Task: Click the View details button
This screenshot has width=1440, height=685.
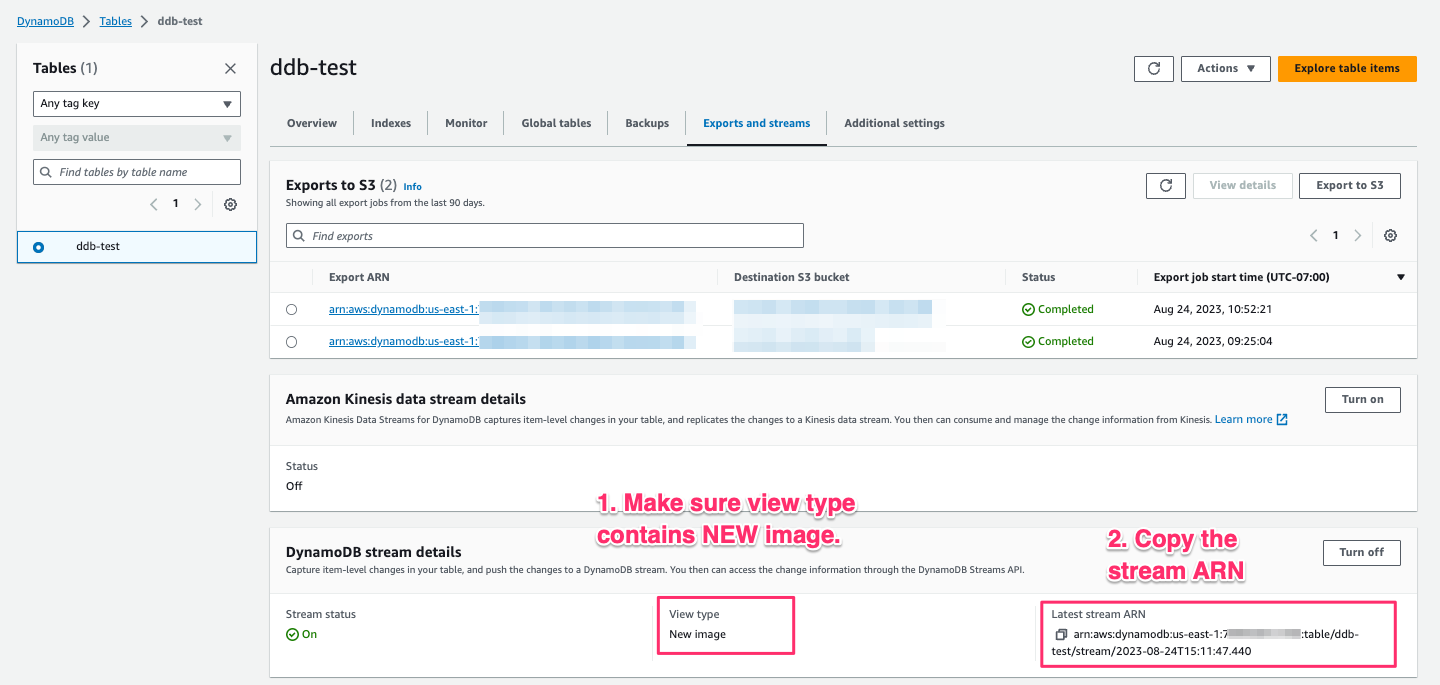Action: click(x=1242, y=186)
